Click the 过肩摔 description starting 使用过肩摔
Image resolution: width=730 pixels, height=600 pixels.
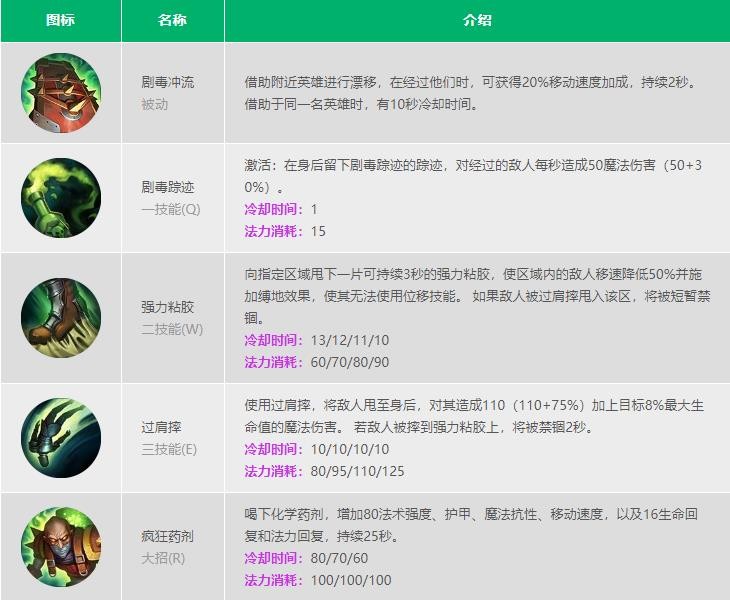click(x=474, y=416)
